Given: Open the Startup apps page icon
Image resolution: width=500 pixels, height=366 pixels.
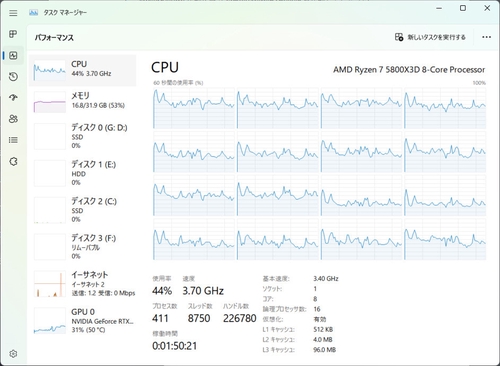Looking at the screenshot, I should click(13, 98).
